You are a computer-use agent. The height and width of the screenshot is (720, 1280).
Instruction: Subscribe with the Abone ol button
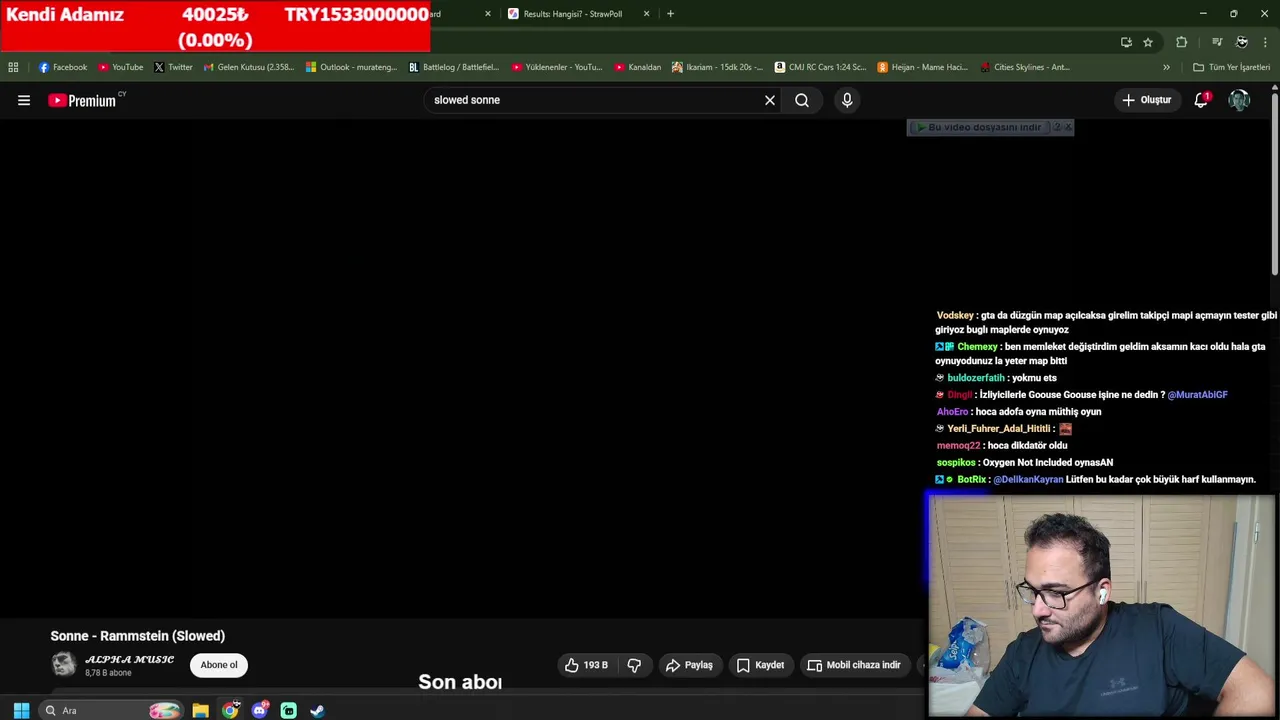tap(219, 665)
